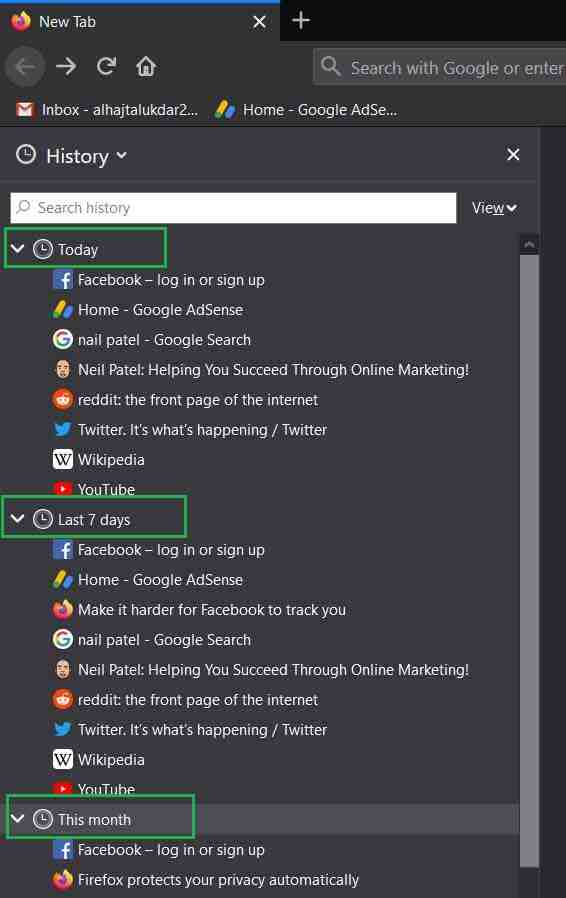Collapse the This month group
Image resolution: width=566 pixels, height=898 pixels.
pos(18,818)
